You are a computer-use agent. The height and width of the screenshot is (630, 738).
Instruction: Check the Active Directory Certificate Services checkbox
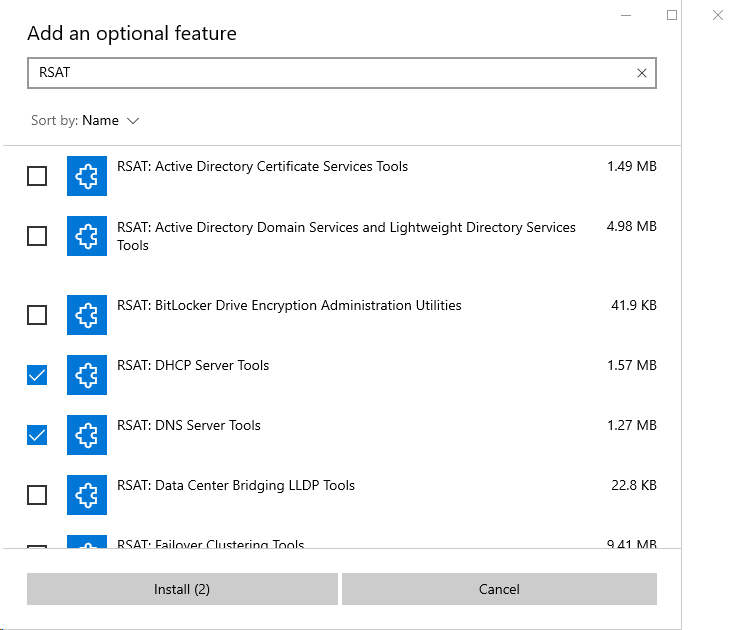tap(37, 176)
